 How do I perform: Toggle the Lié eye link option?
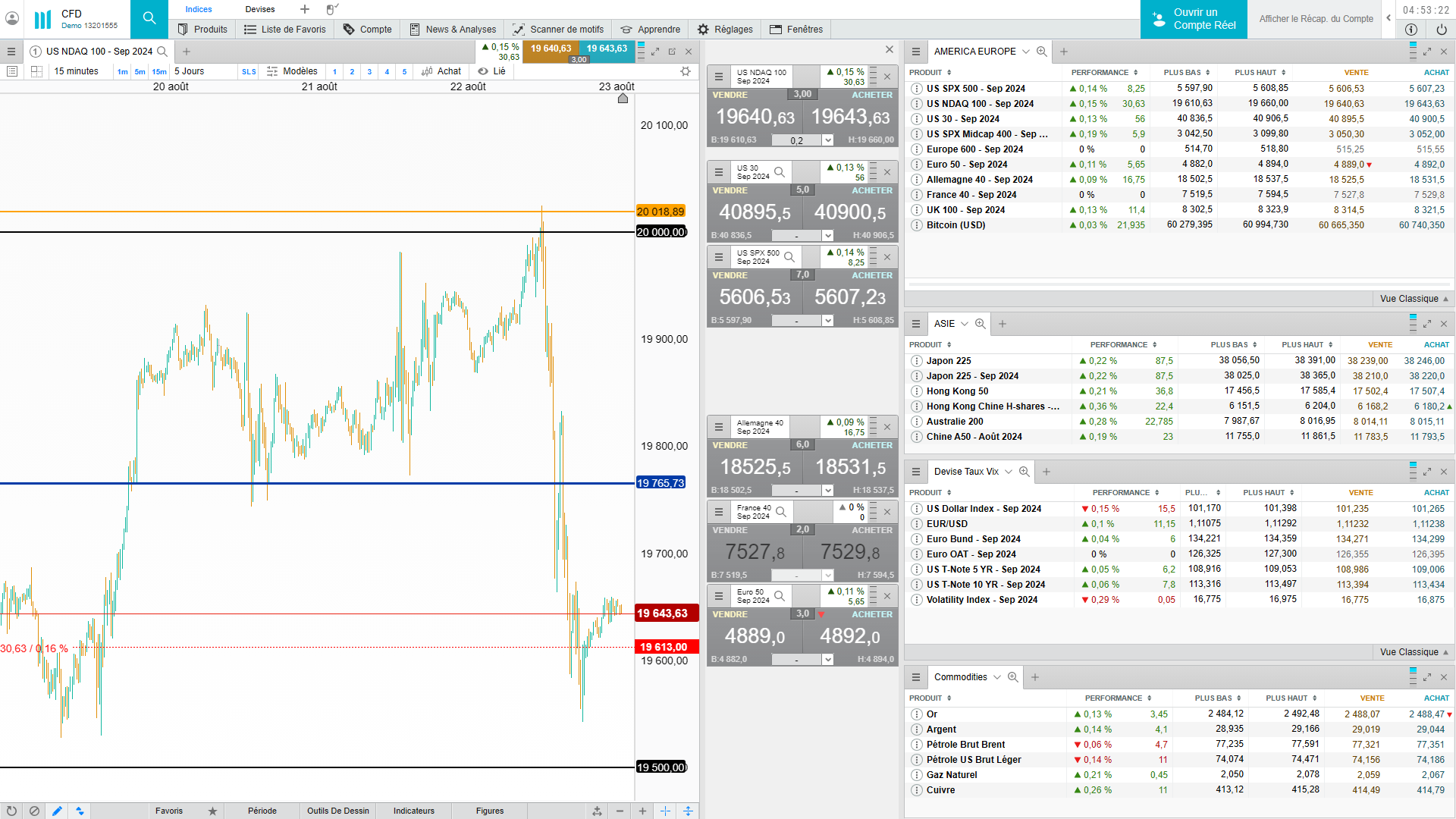coord(491,71)
